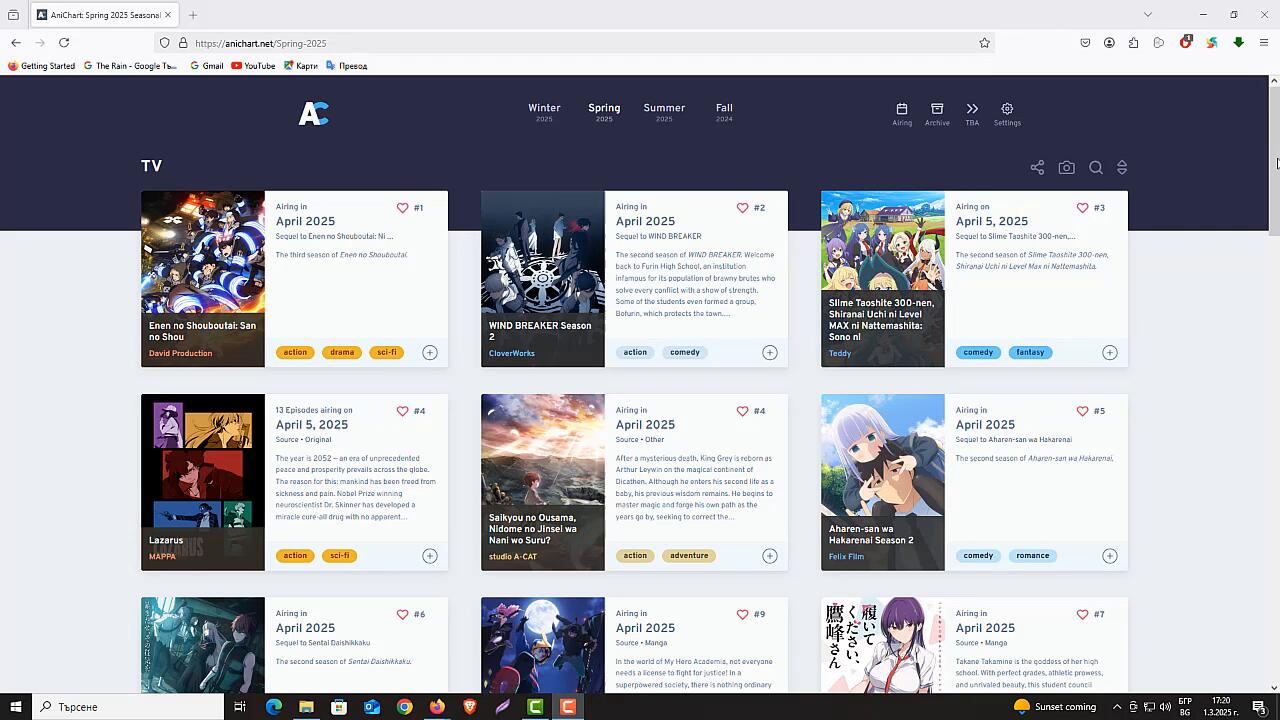Viewport: 1280px width, 720px height.
Task: Open Settings gear in site header
Action: tap(1007, 109)
